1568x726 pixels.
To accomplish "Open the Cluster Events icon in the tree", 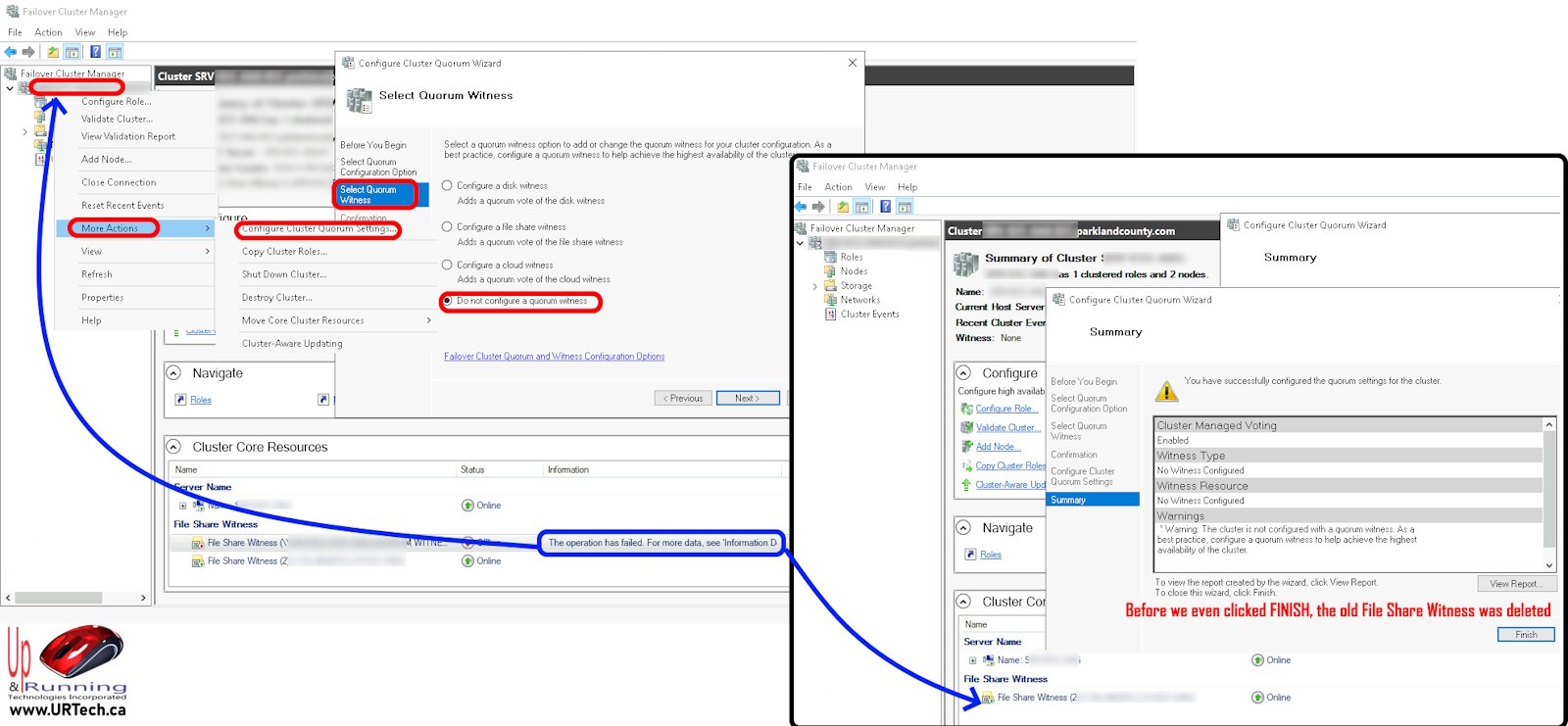I will [829, 315].
